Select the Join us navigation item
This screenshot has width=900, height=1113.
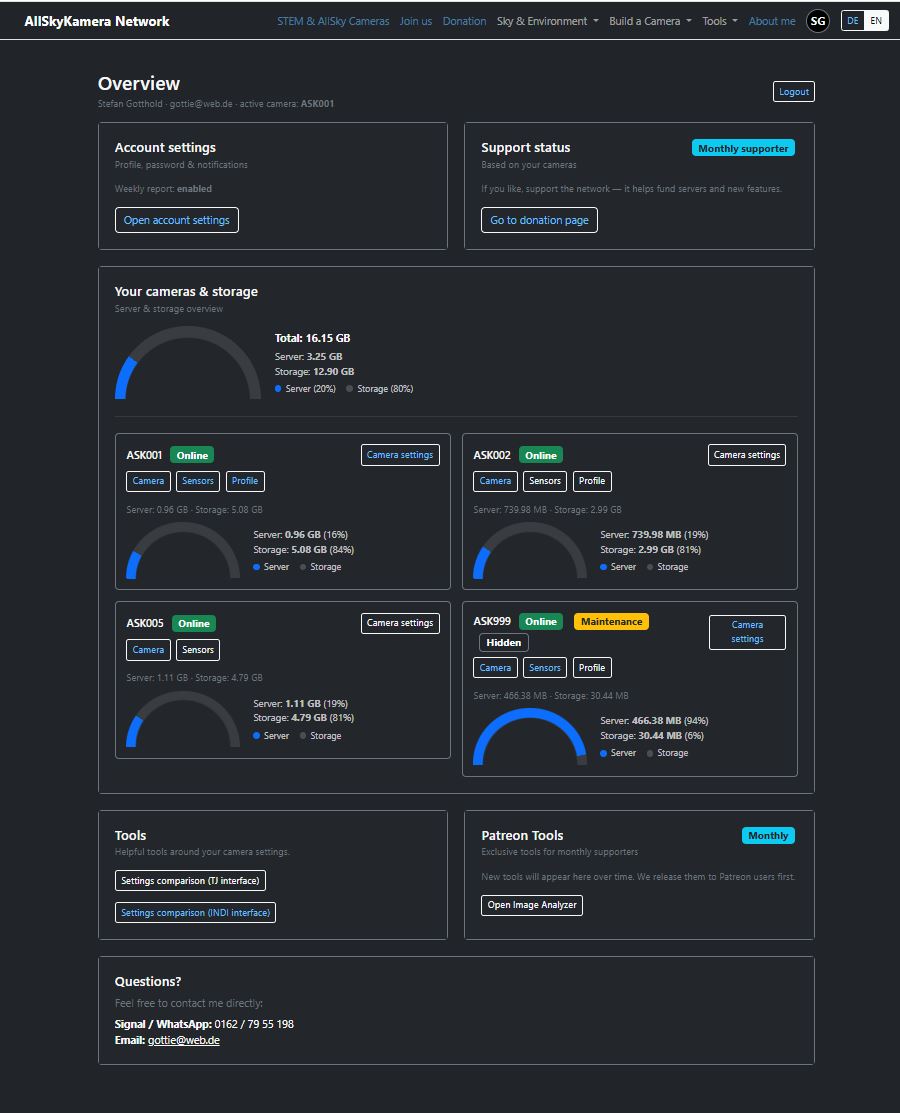coord(415,20)
